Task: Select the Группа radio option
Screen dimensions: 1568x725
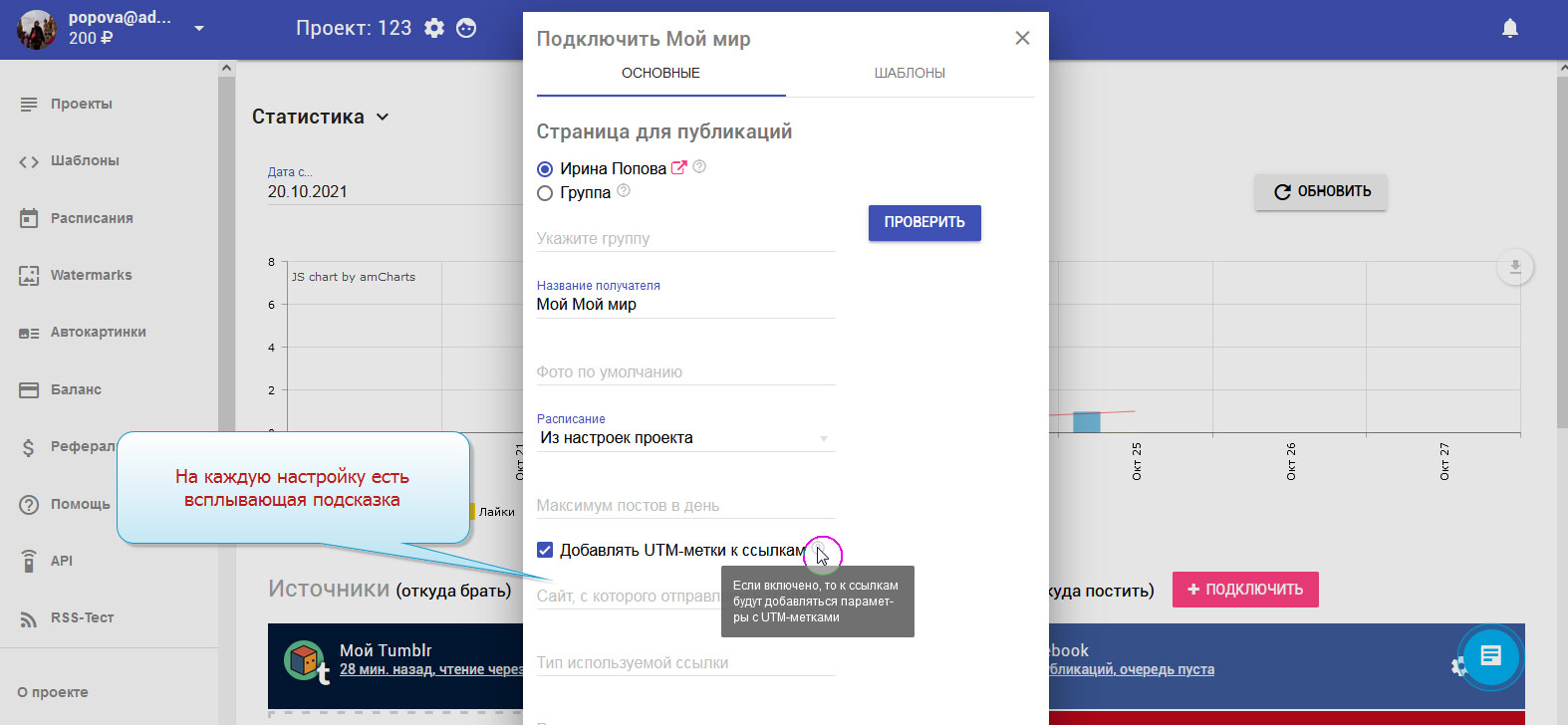Action: tap(545, 193)
